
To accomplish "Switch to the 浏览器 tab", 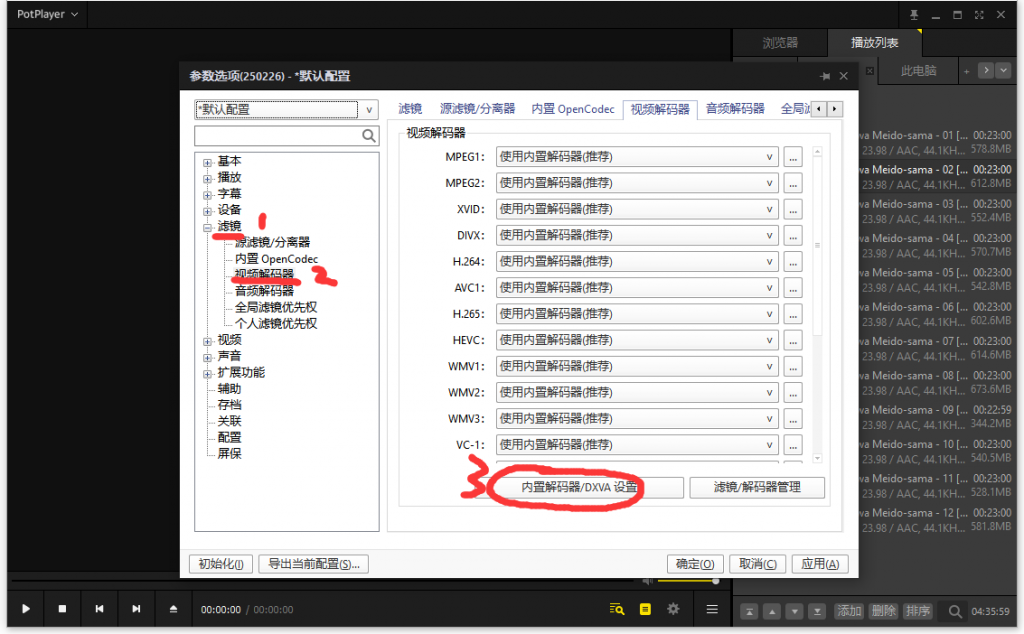I will coord(780,43).
